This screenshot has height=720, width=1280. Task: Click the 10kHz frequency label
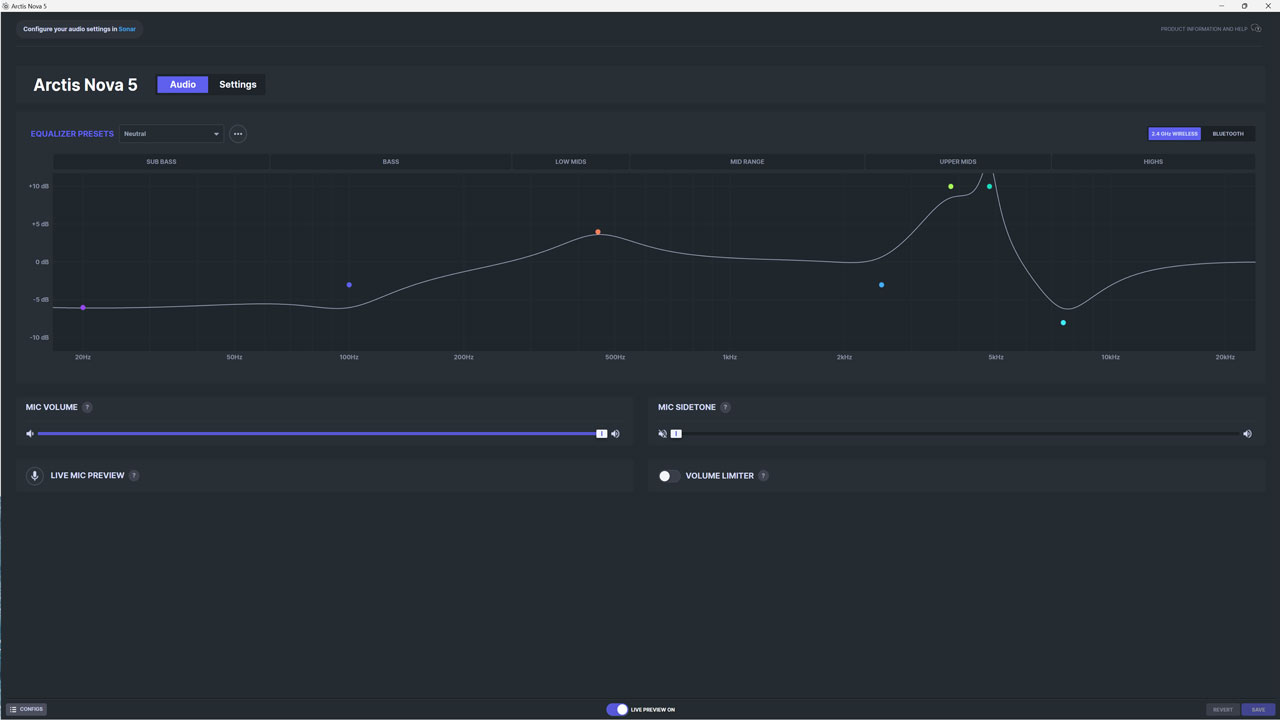click(1110, 357)
